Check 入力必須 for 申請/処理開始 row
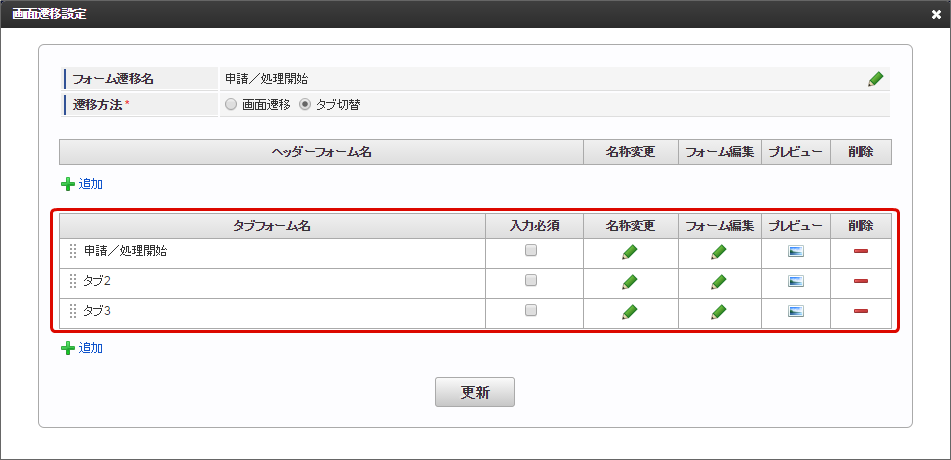 pos(531,250)
